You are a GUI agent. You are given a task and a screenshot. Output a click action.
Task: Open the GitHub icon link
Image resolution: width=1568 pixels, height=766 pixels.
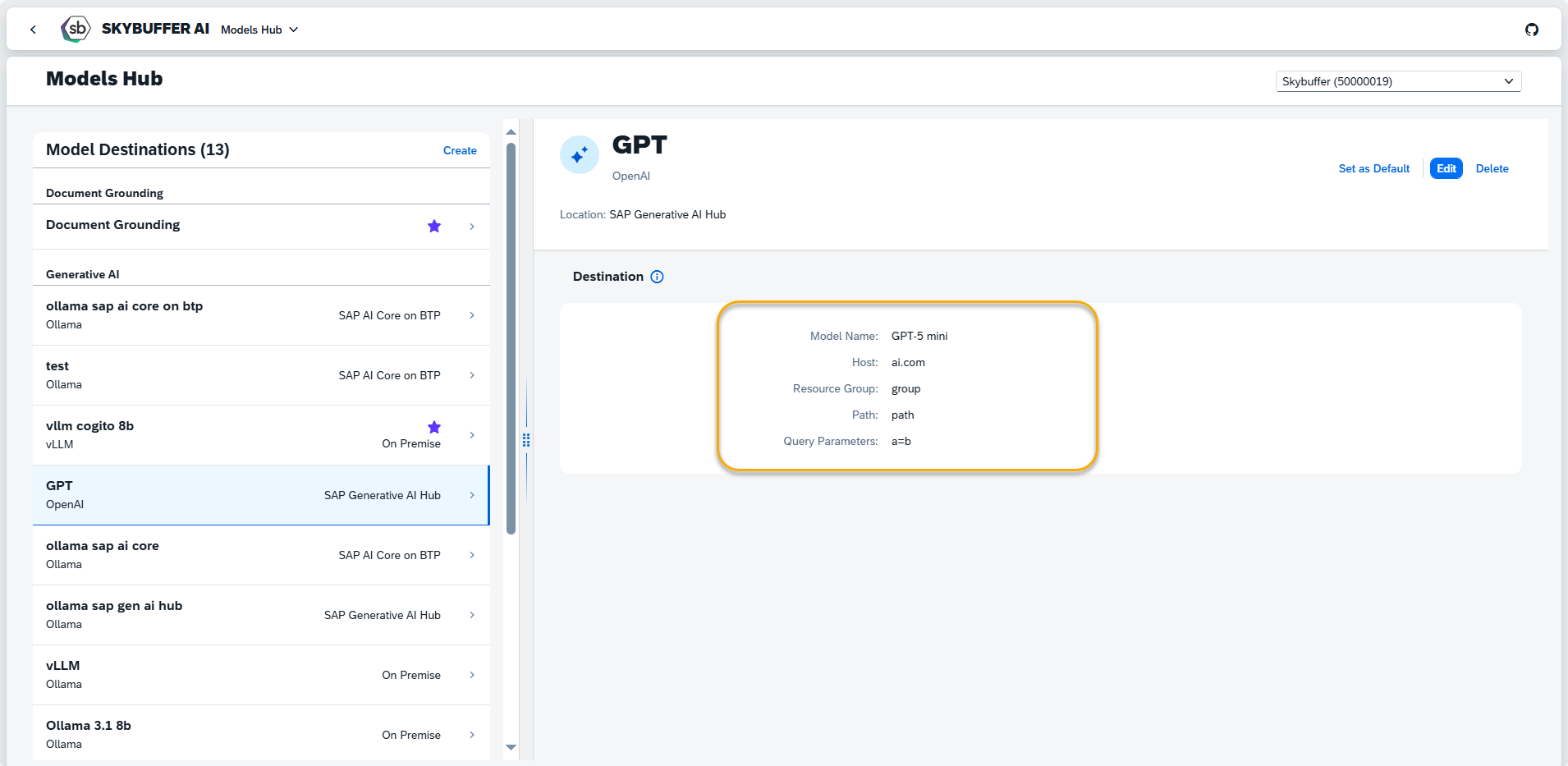[x=1531, y=30]
